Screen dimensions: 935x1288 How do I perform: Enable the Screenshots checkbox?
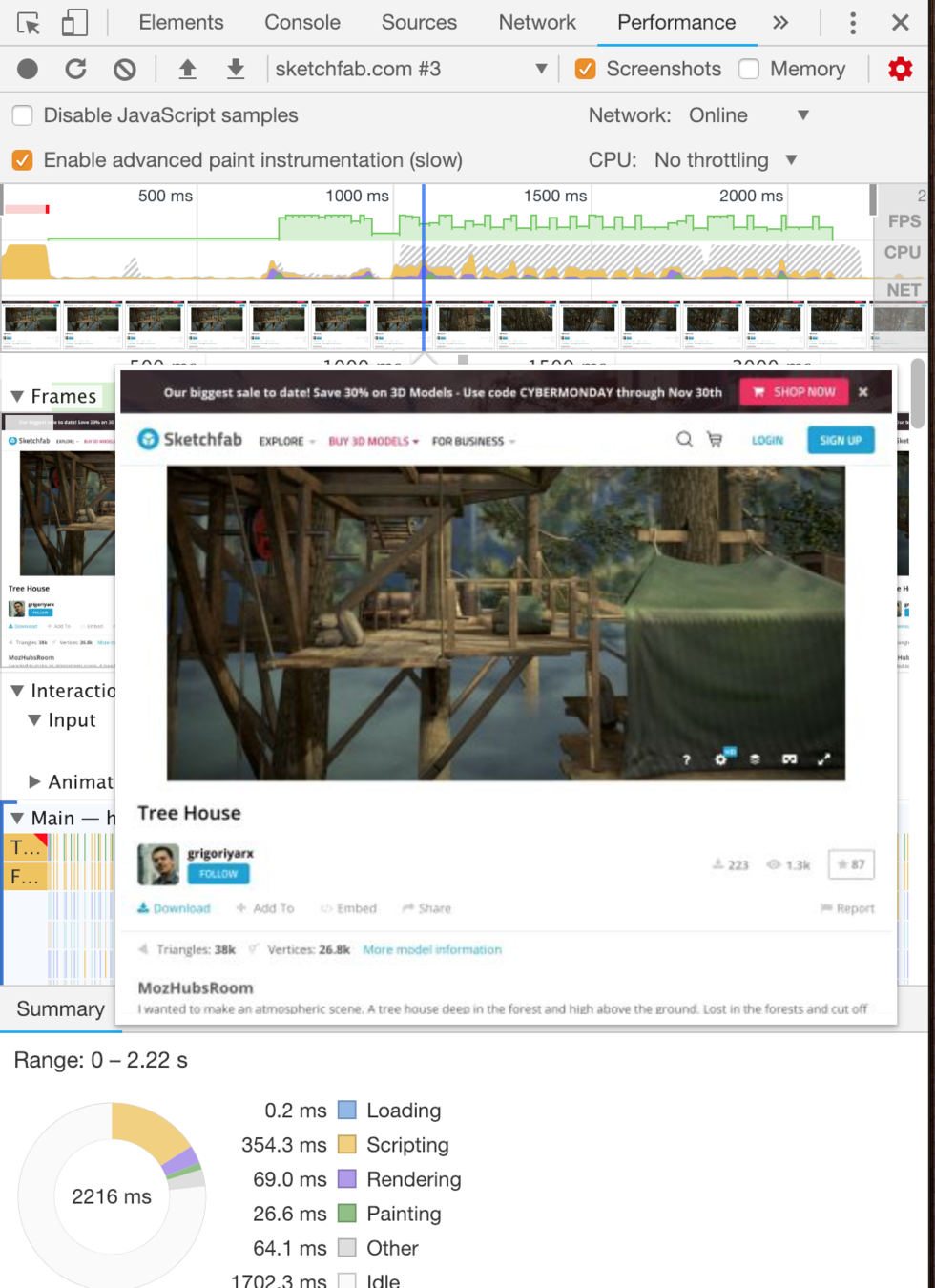(x=586, y=69)
